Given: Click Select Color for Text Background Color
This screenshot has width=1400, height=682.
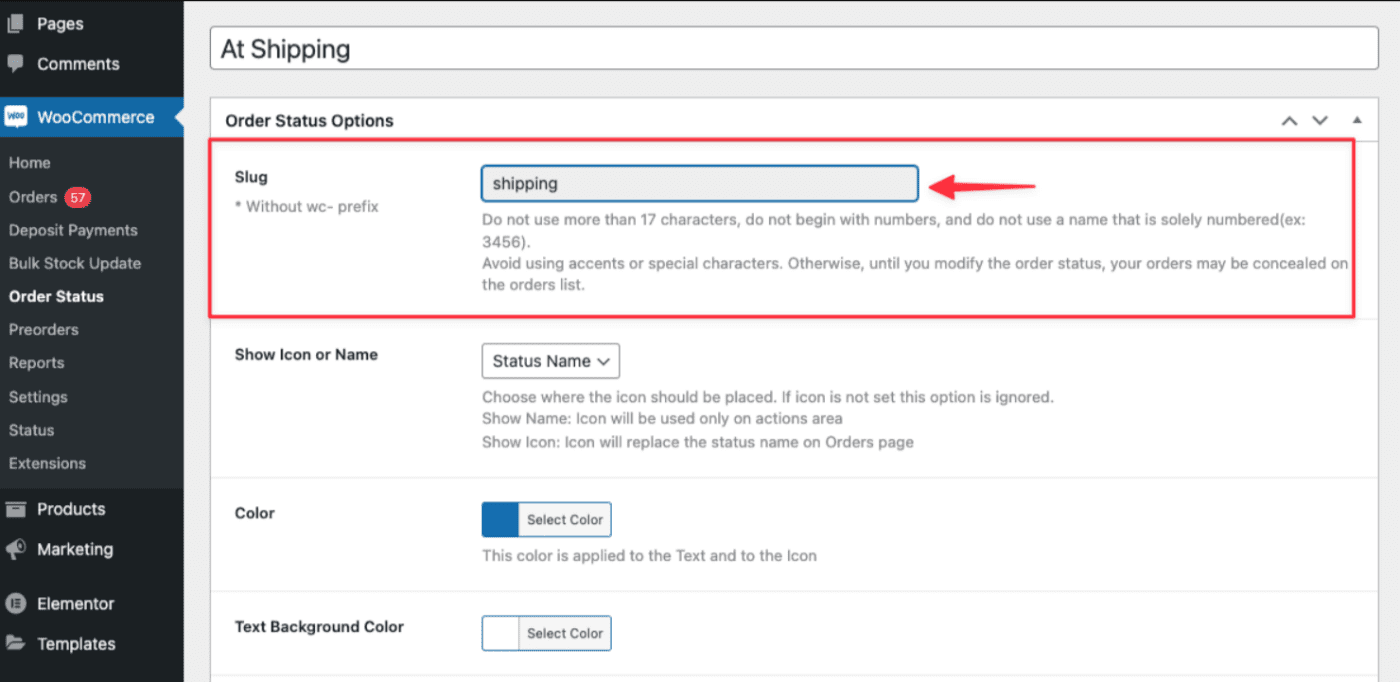Looking at the screenshot, I should pyautogui.click(x=566, y=633).
